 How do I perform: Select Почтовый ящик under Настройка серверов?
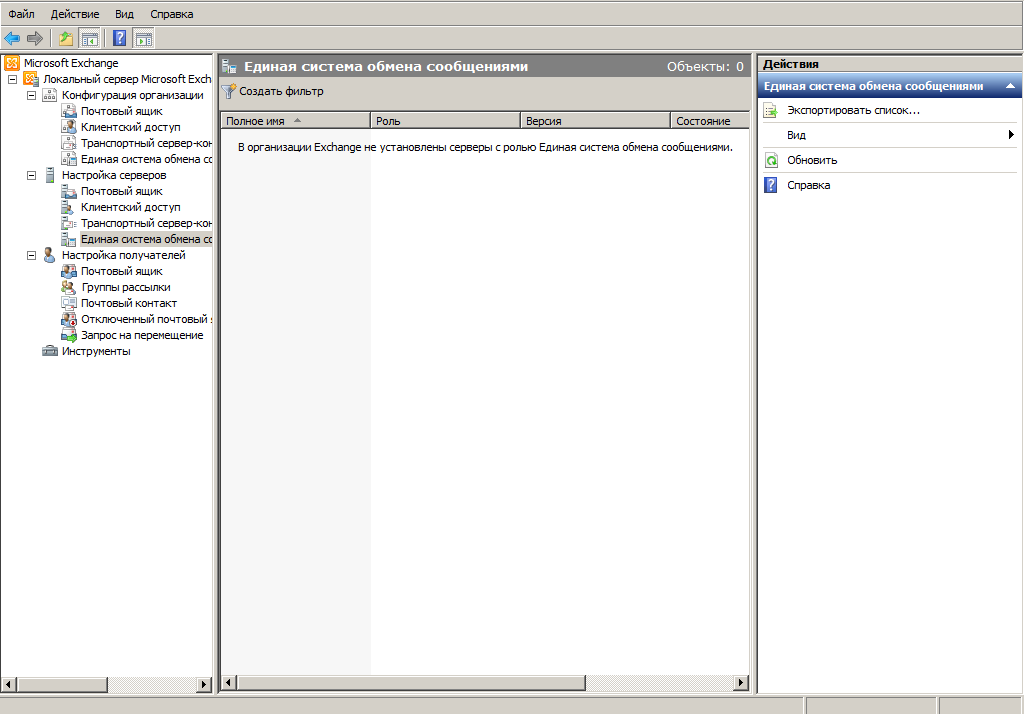[x=121, y=191]
